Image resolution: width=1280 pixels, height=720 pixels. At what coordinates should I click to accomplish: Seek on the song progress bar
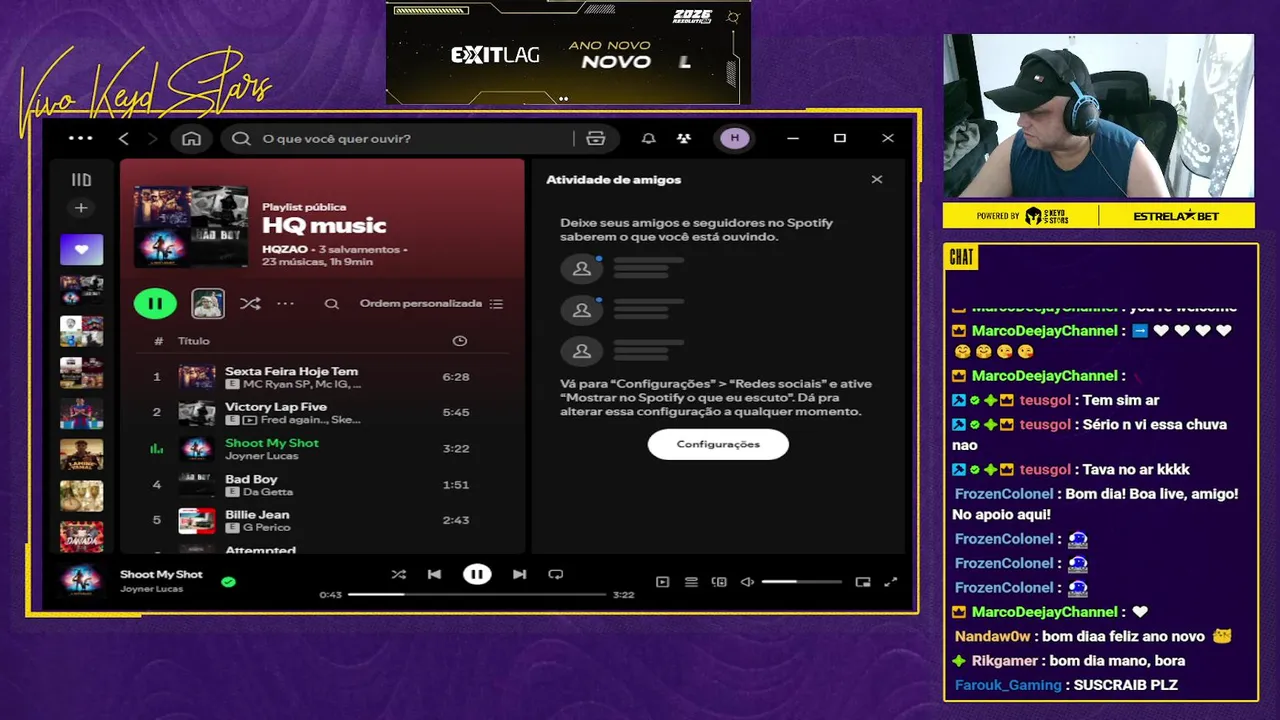point(477,594)
